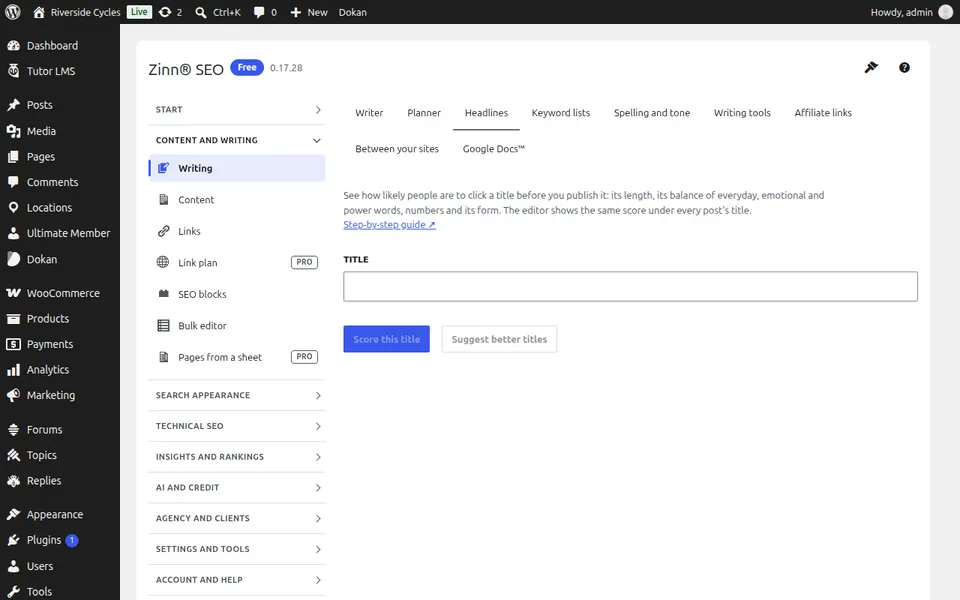The width and height of the screenshot is (960, 600).
Task: Expand the Agency and Clients section
Action: pos(237,518)
